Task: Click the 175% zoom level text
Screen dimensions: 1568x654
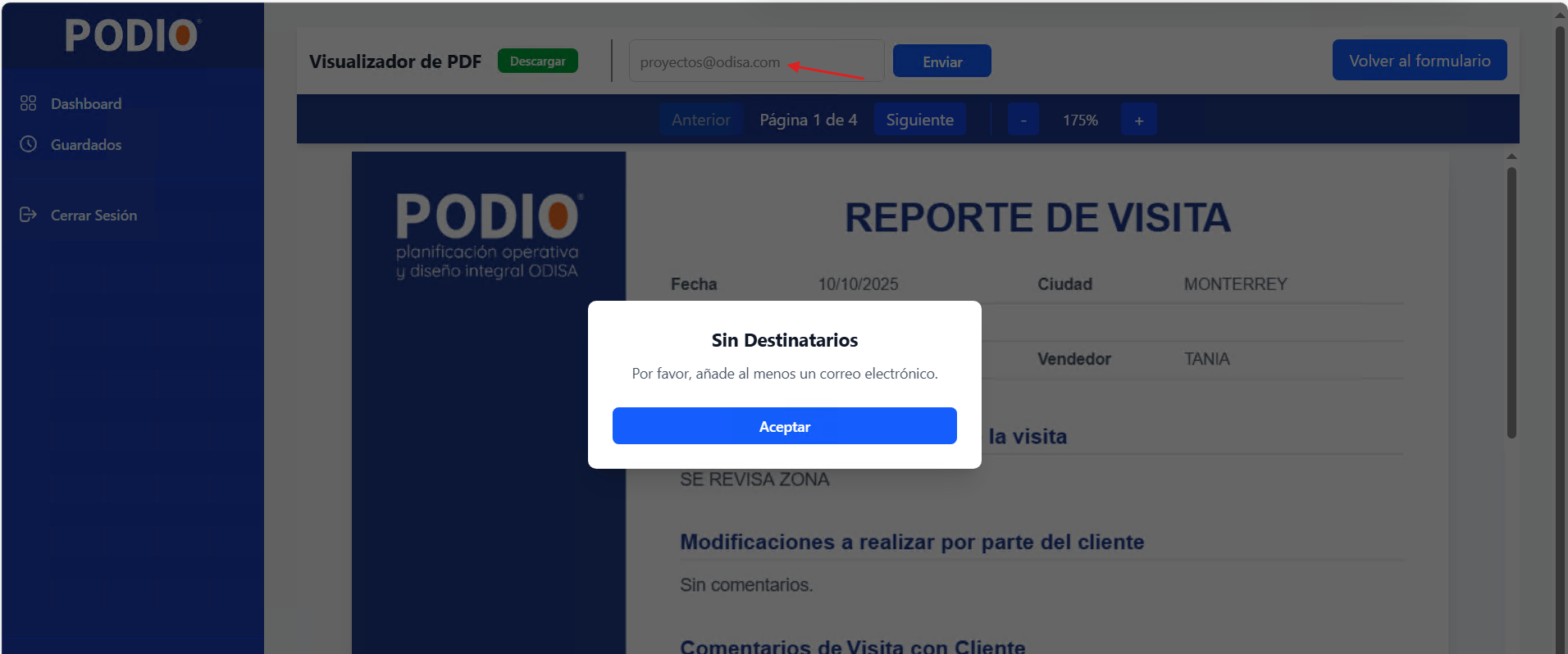Action: click(x=1080, y=120)
